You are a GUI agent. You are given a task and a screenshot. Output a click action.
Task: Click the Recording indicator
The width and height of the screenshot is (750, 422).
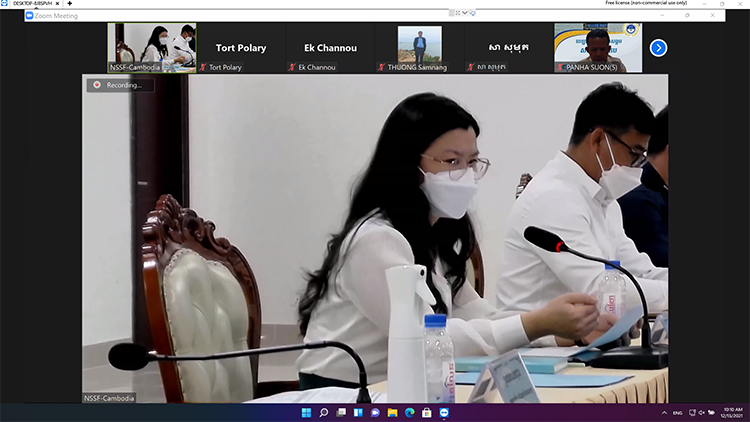coord(118,85)
